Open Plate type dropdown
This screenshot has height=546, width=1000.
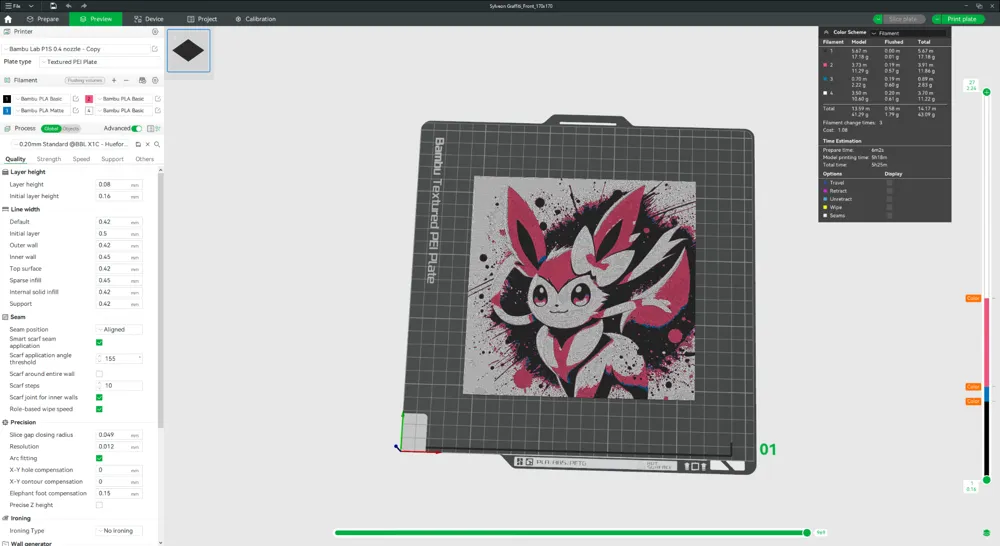(100, 62)
